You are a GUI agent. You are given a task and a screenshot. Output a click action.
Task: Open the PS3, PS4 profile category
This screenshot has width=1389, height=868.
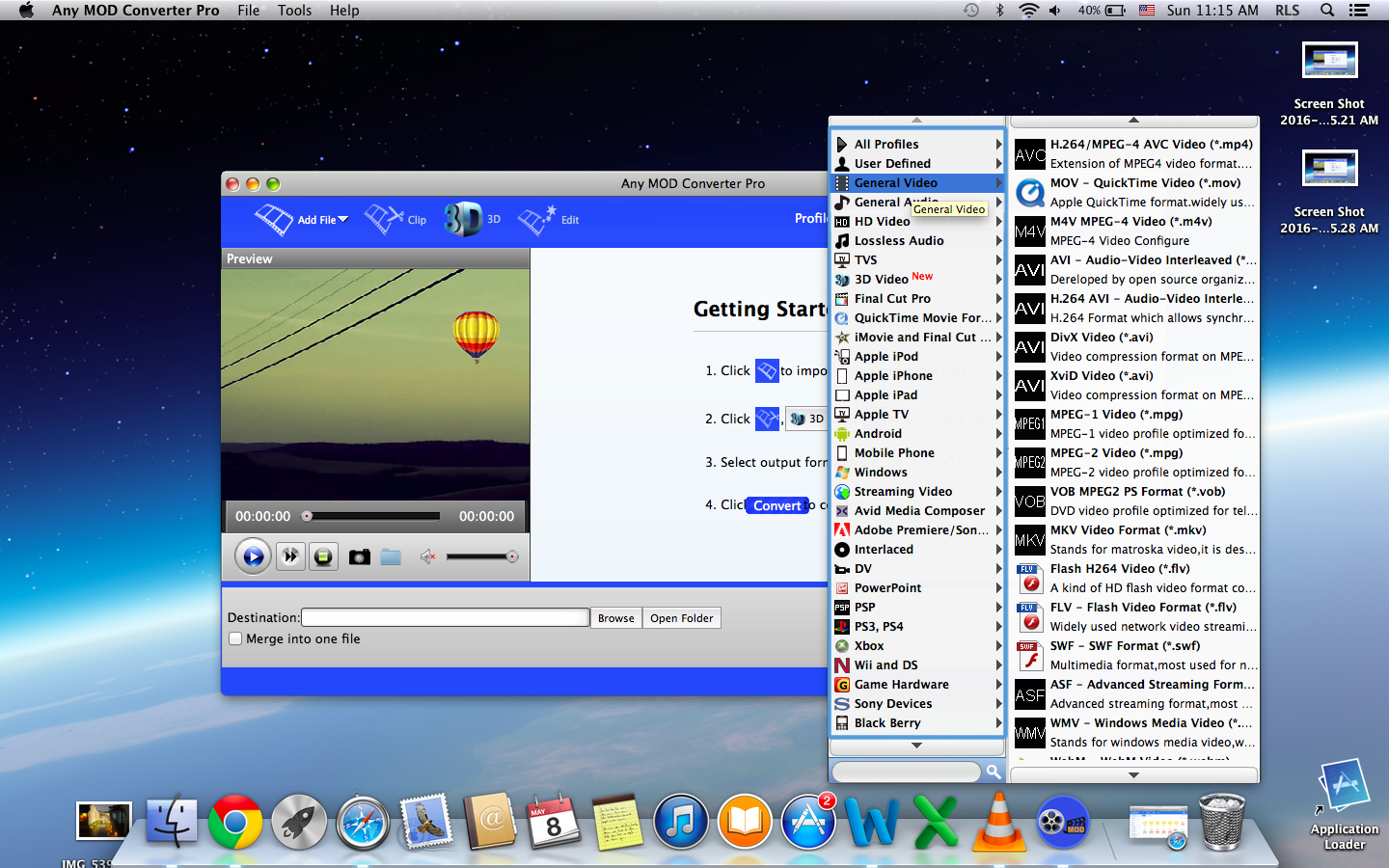pyautogui.click(x=918, y=626)
